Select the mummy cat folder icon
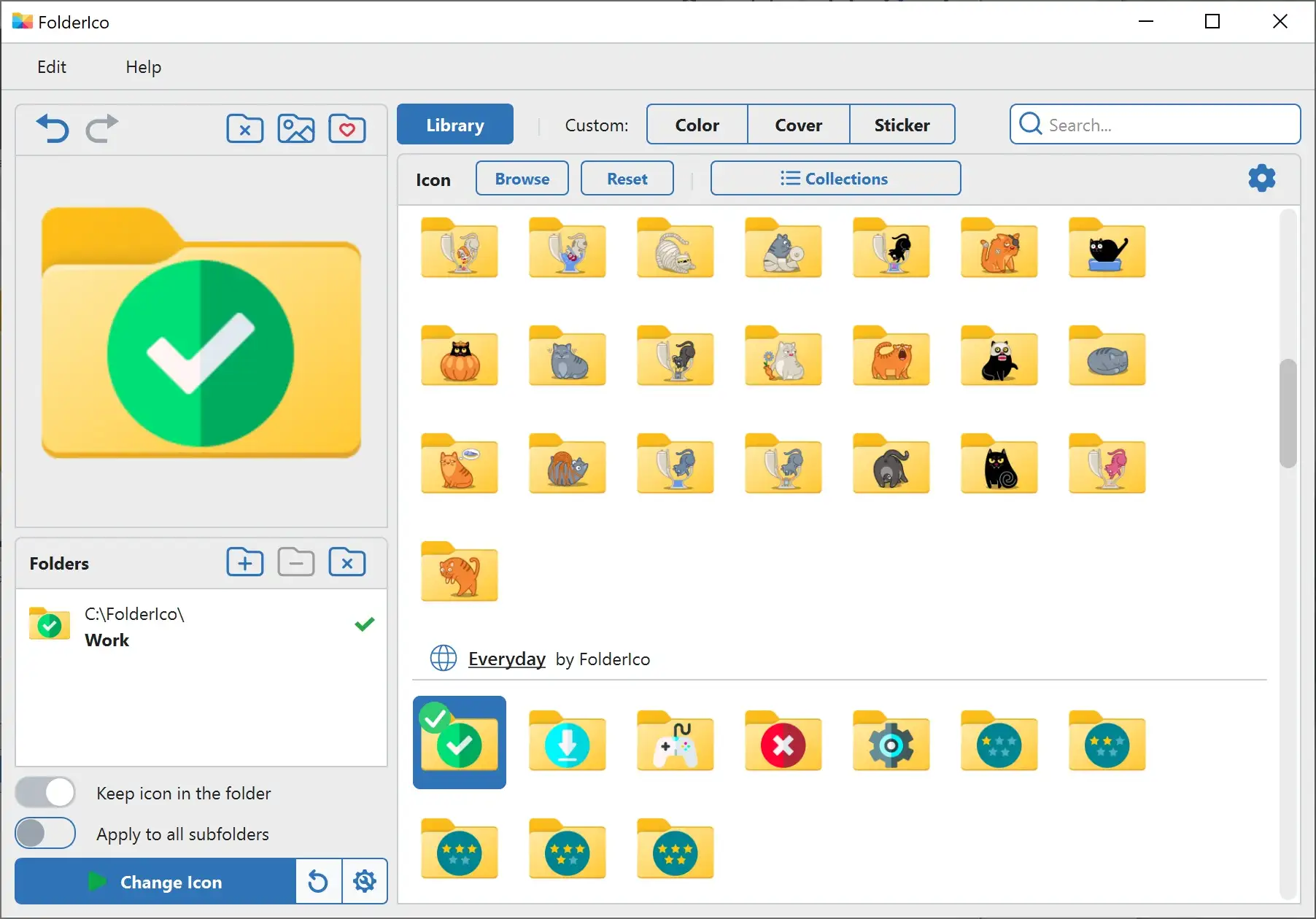 click(x=676, y=248)
